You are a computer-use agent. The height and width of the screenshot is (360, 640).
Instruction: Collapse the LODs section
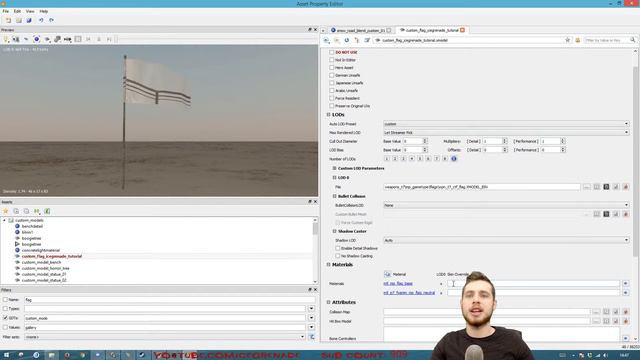(x=329, y=115)
